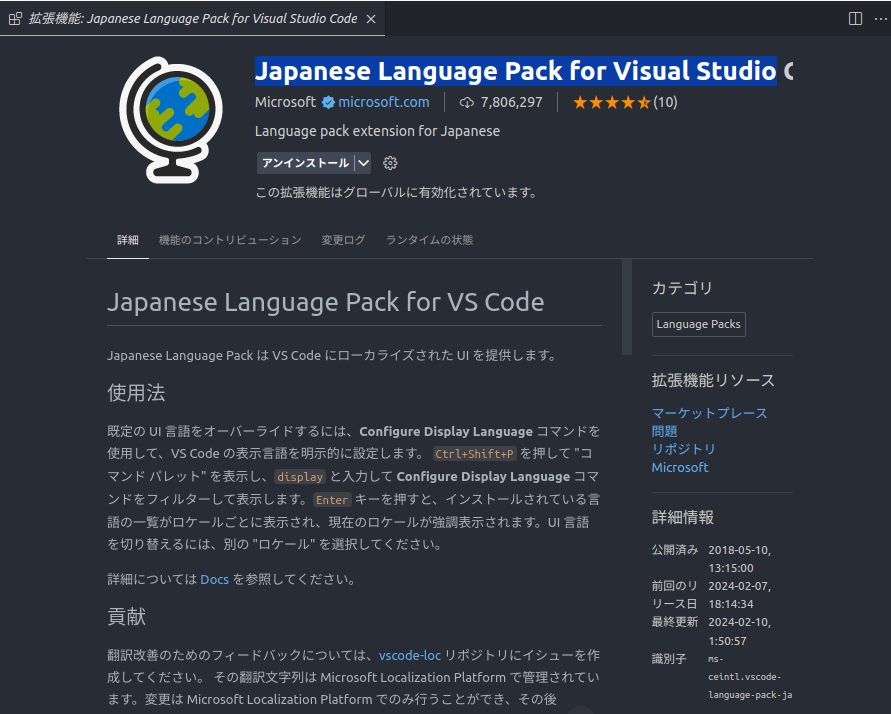Click the 貢献 heading
The height and width of the screenshot is (714, 891).
(127, 616)
